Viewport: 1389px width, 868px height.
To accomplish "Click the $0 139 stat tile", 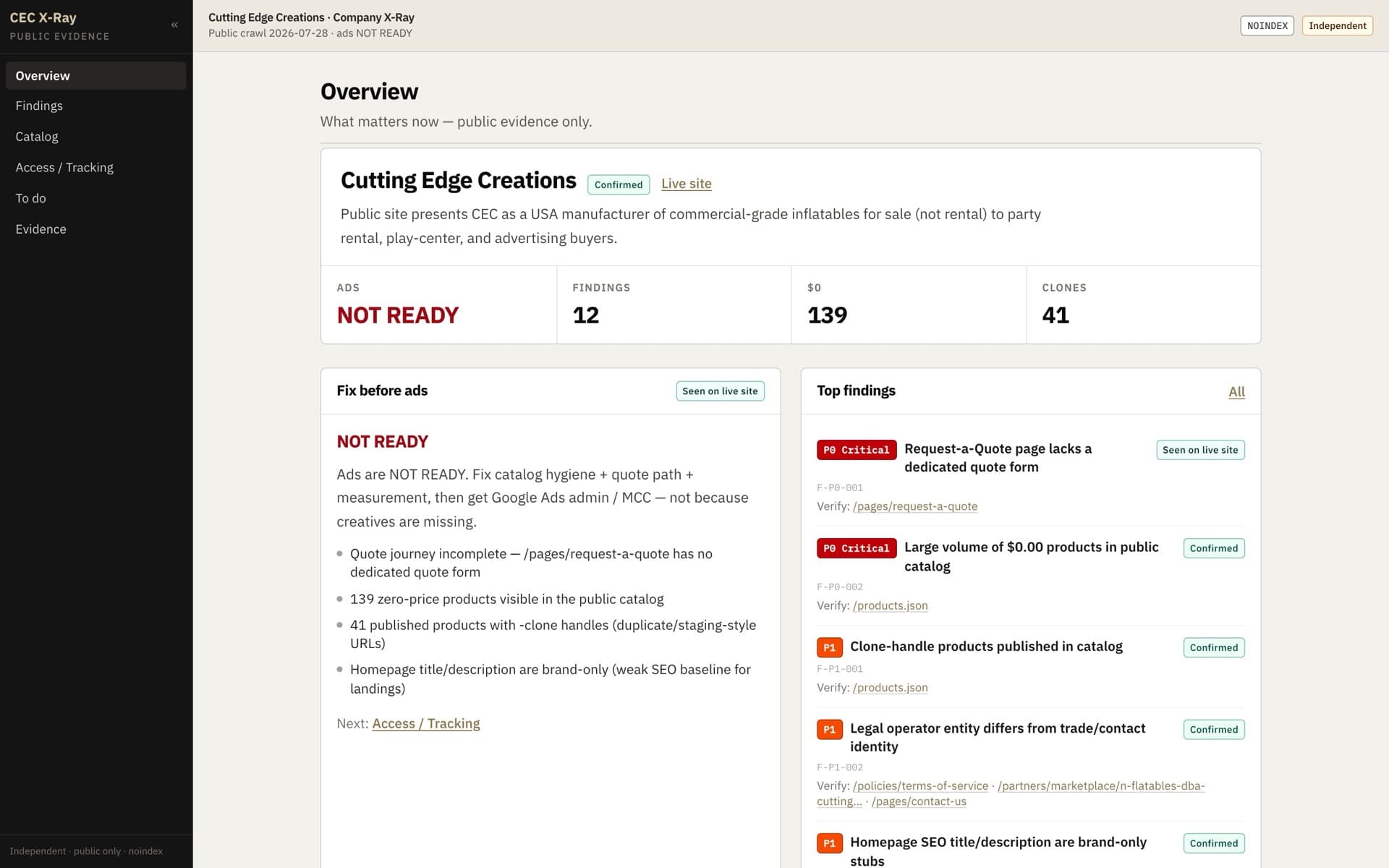I will point(909,305).
